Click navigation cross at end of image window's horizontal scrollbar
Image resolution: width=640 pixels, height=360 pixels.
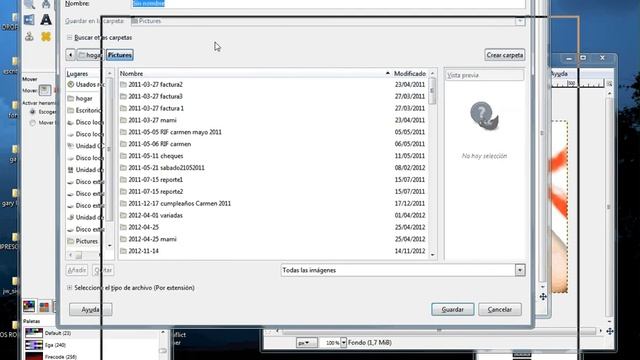coord(609,331)
